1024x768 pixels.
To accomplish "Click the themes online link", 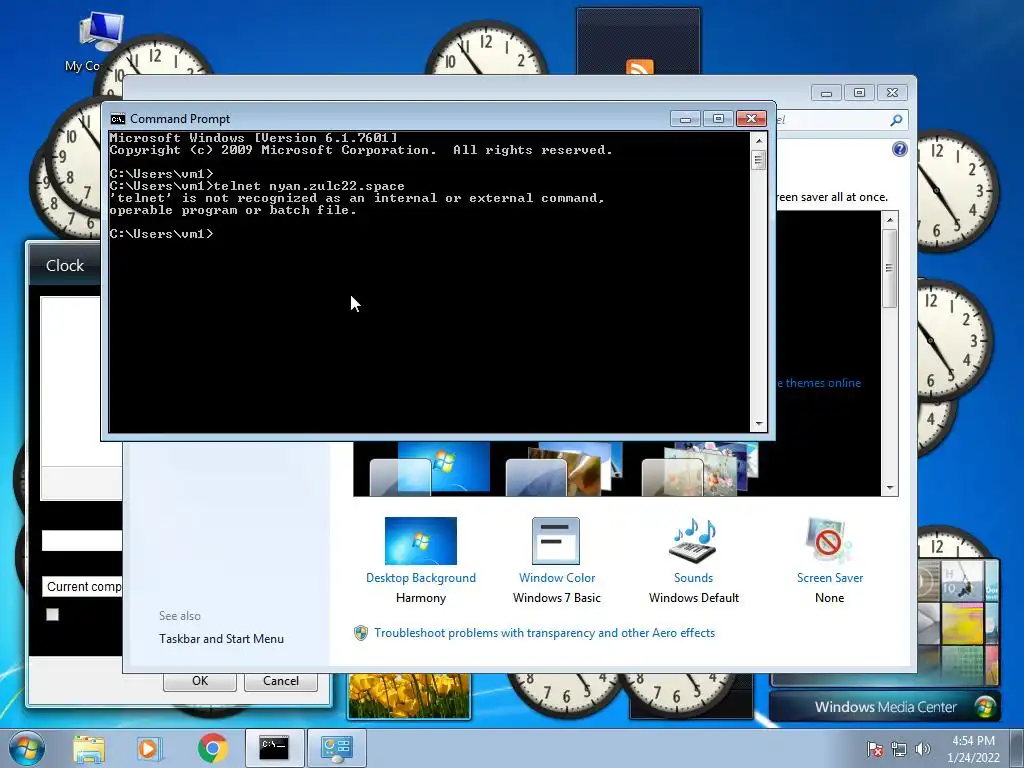I will click(x=818, y=383).
